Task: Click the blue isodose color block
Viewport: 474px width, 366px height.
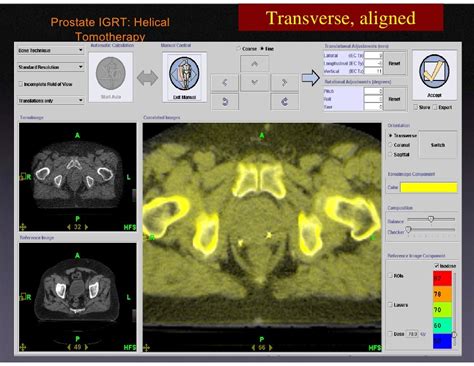Action: (x=442, y=341)
